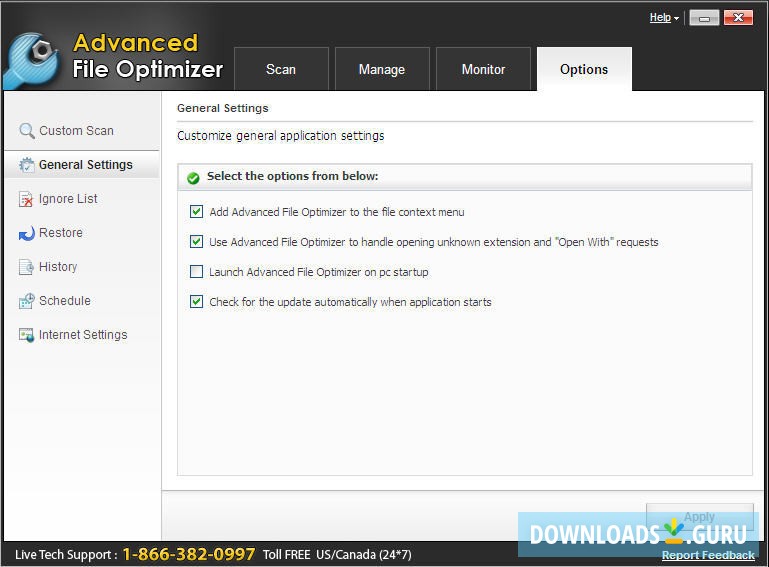Switch to the Monitor tab
This screenshot has width=769, height=567.
pyautogui.click(x=483, y=69)
